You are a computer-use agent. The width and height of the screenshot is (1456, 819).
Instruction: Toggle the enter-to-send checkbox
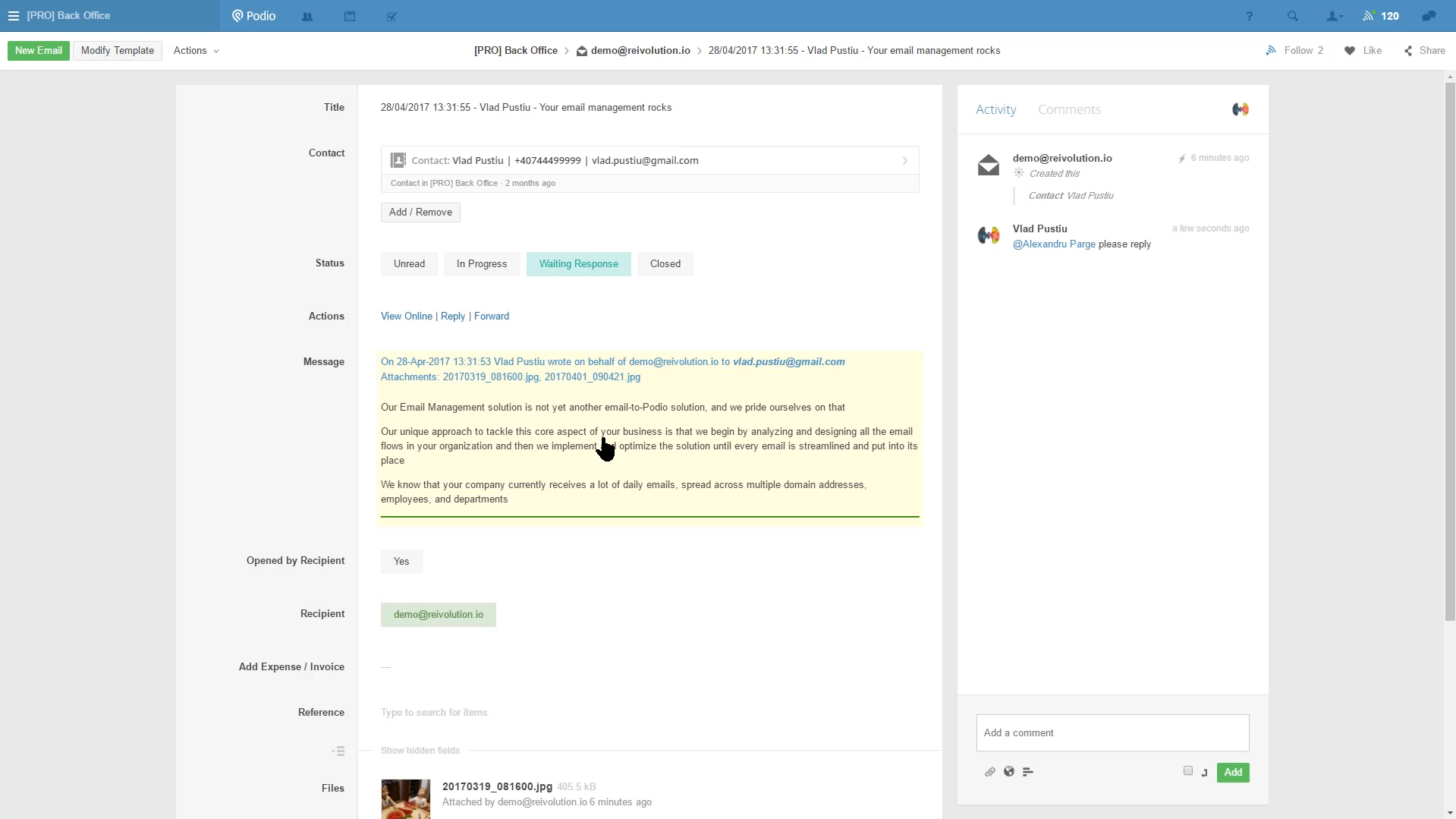point(1188,770)
